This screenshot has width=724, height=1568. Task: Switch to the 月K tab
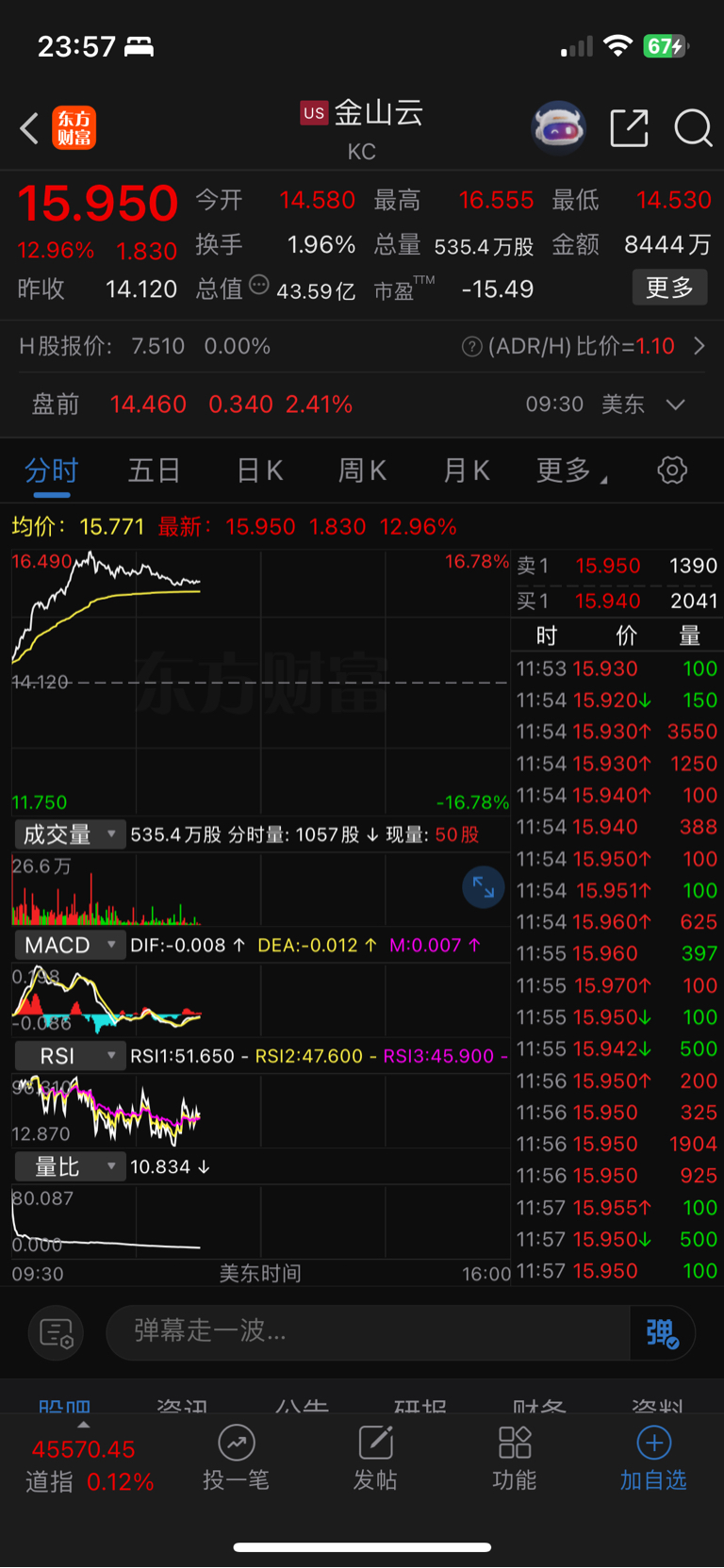467,470
